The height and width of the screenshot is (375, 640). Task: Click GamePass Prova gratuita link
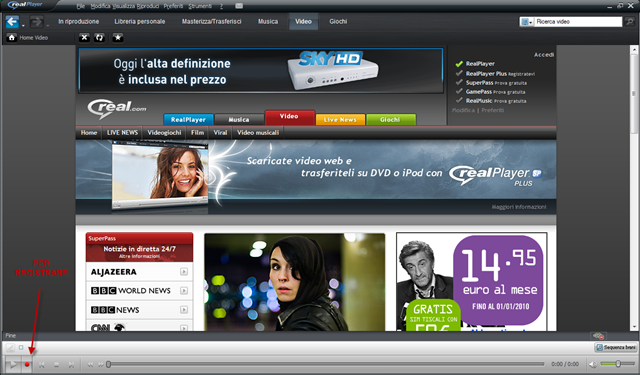496,92
